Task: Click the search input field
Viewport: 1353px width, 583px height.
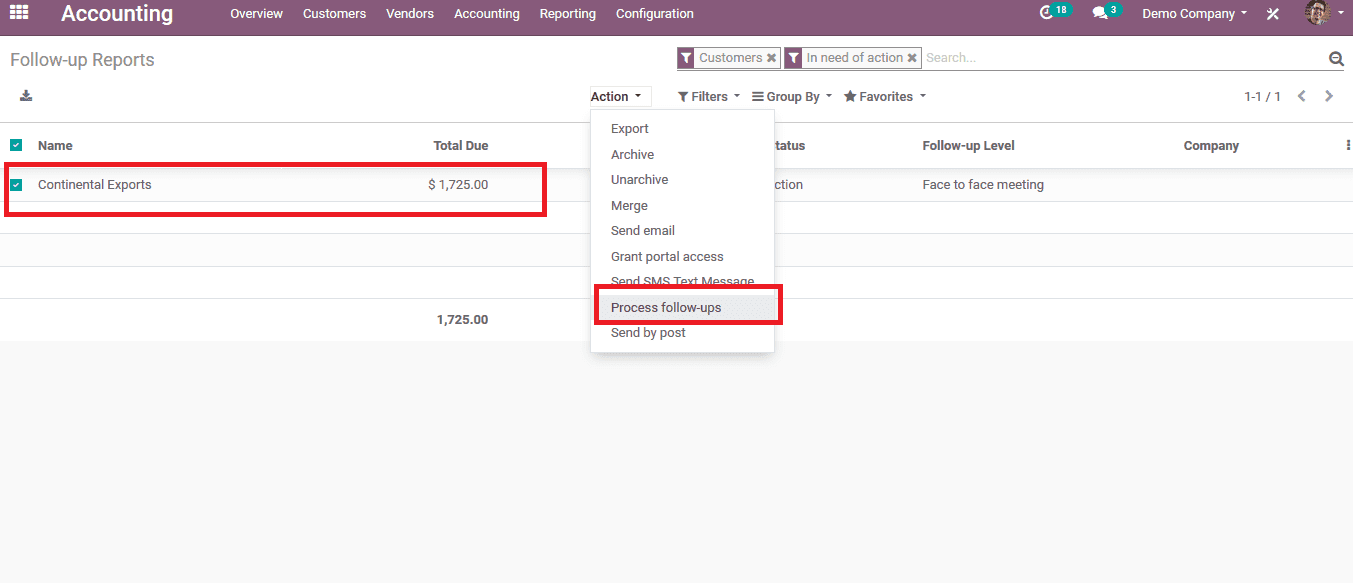Action: coord(1123,58)
